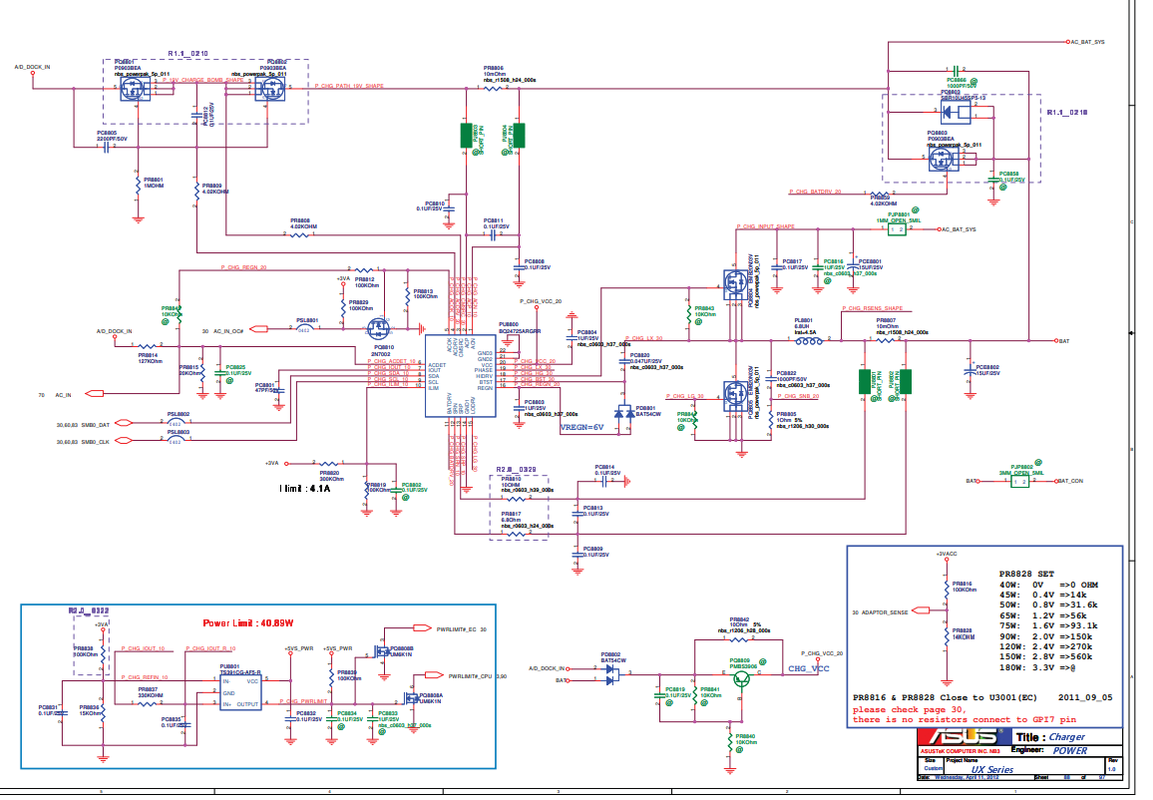Click the ASUS logo in title block

[965, 737]
